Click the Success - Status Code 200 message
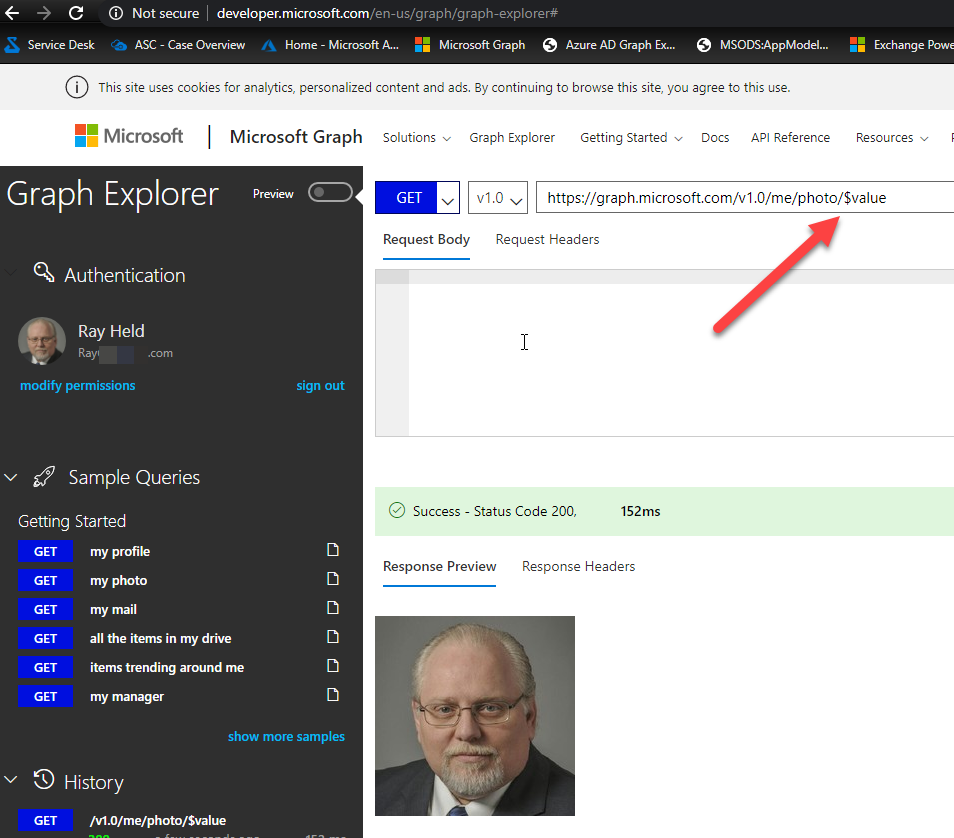This screenshot has height=838, width=954. pos(495,511)
